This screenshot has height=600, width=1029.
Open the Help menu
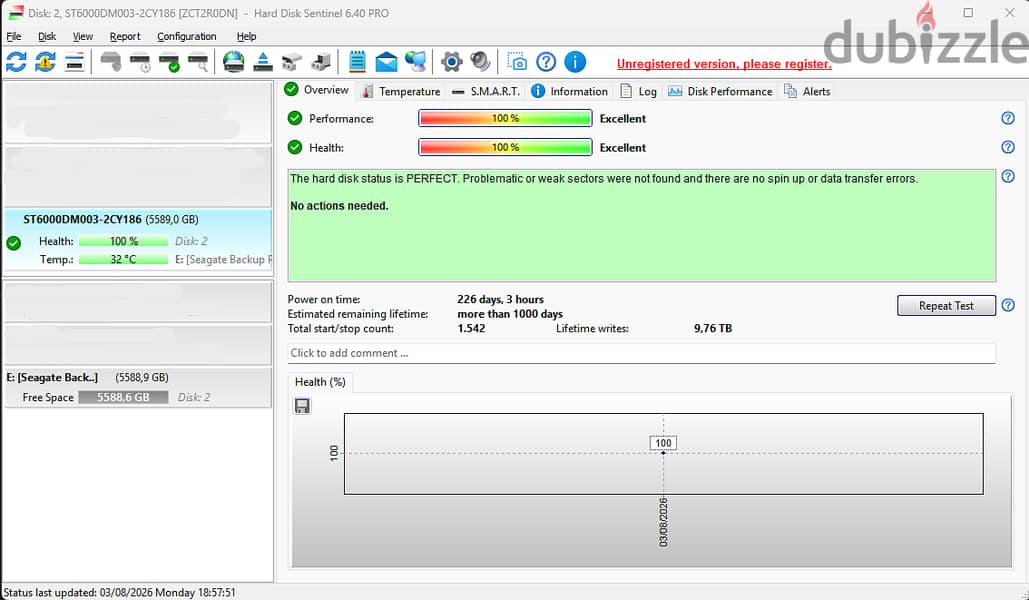[x=246, y=36]
